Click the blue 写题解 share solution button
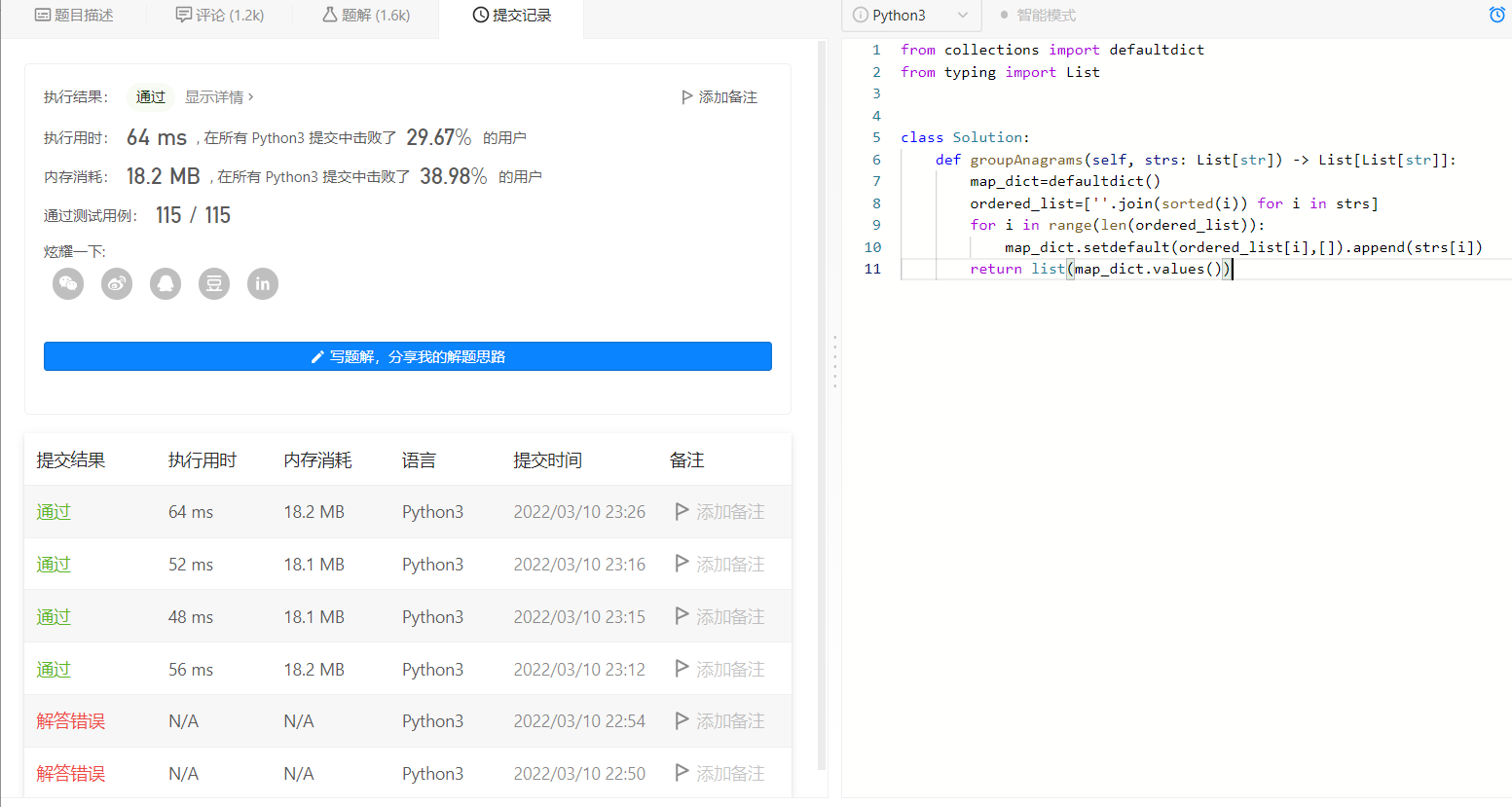Image resolution: width=1512 pixels, height=807 pixels. coord(408,356)
